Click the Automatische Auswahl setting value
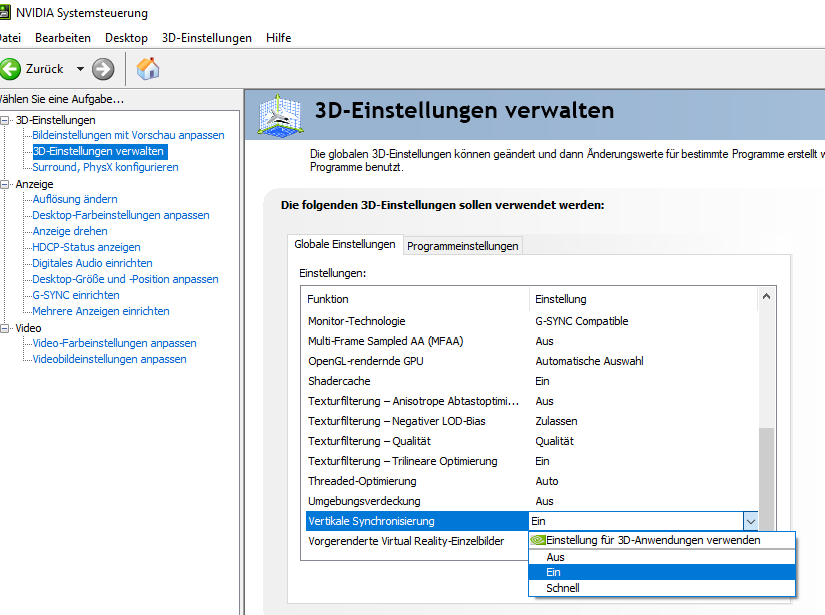 589,361
